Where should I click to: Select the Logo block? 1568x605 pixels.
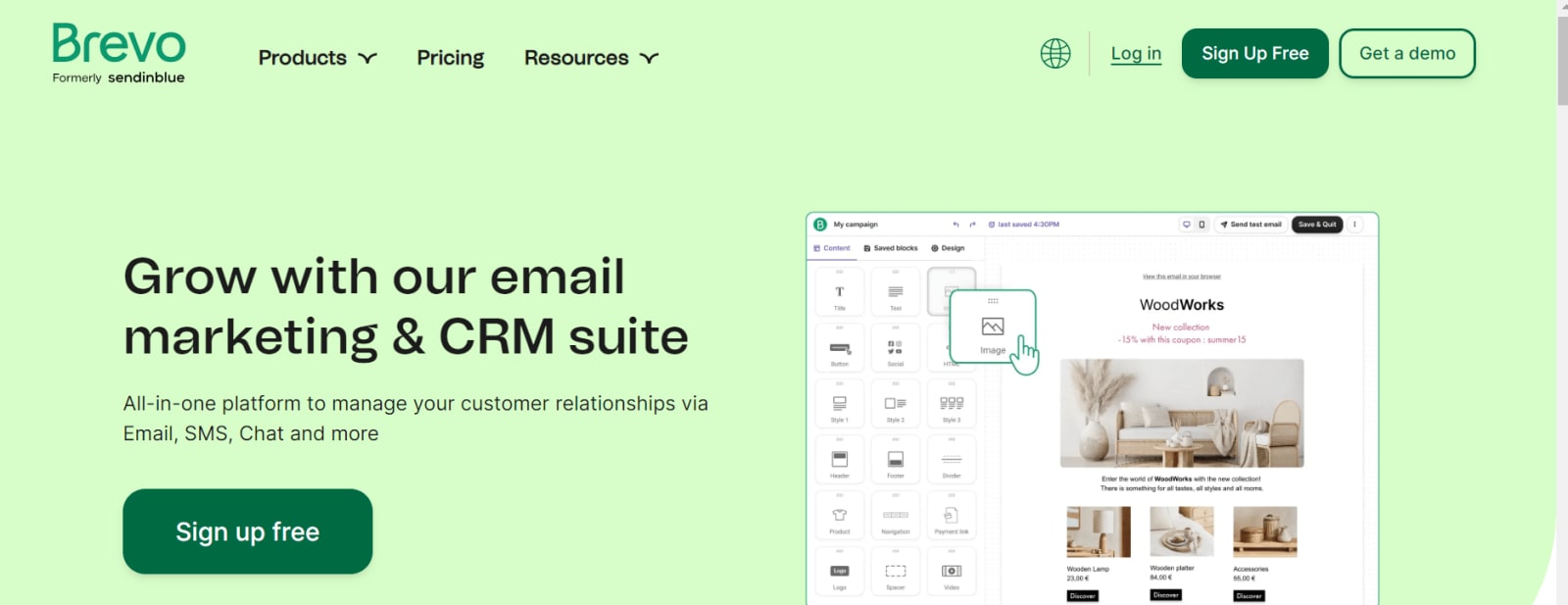pyautogui.click(x=840, y=572)
